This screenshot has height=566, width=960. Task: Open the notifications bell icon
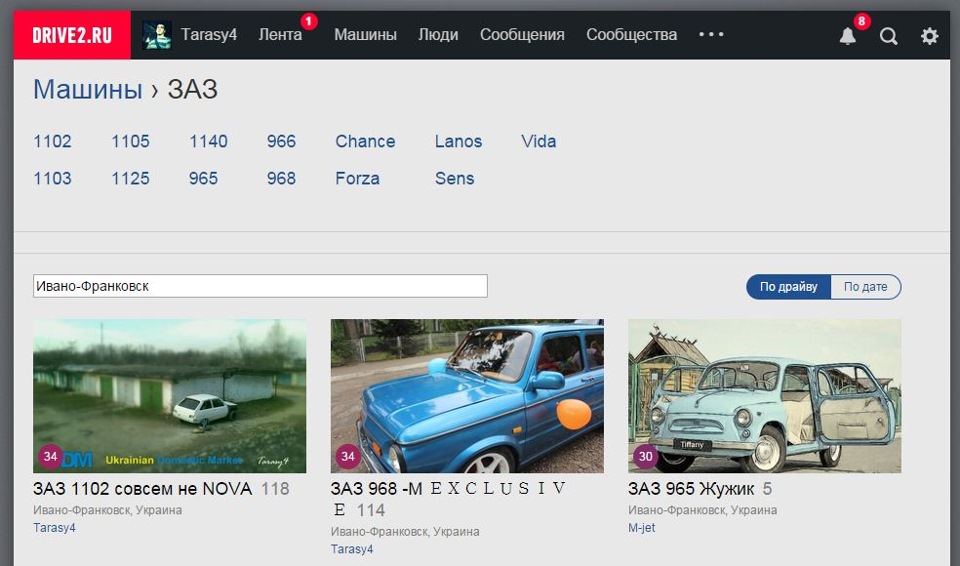tap(847, 36)
